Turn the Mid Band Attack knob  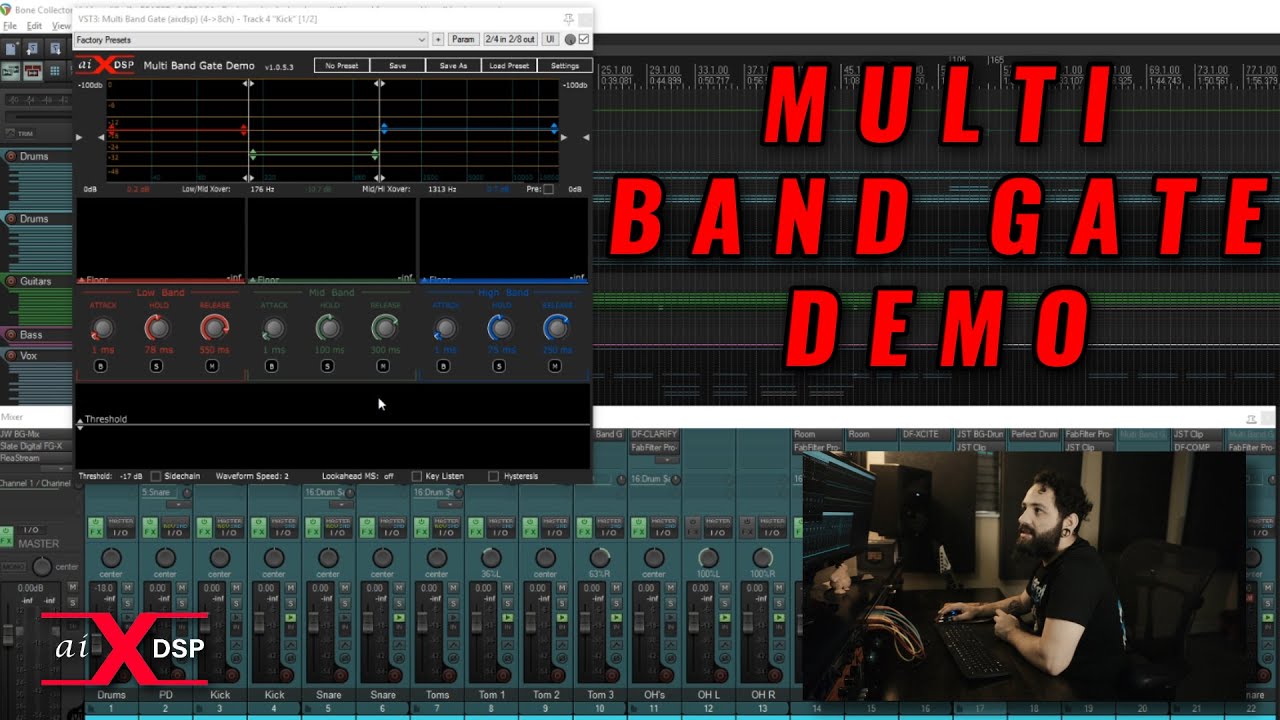tap(273, 327)
